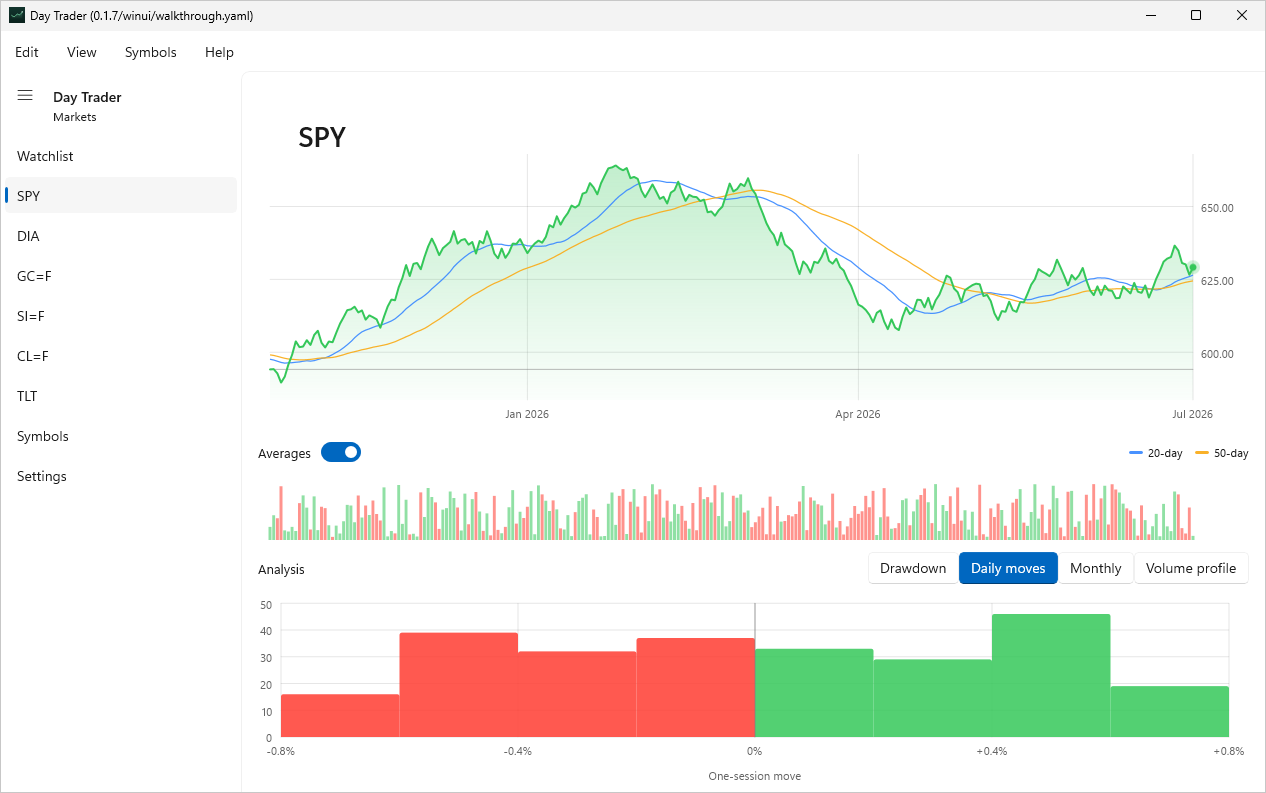Click the 650.00 price axis label
The height and width of the screenshot is (793, 1266).
click(1217, 208)
